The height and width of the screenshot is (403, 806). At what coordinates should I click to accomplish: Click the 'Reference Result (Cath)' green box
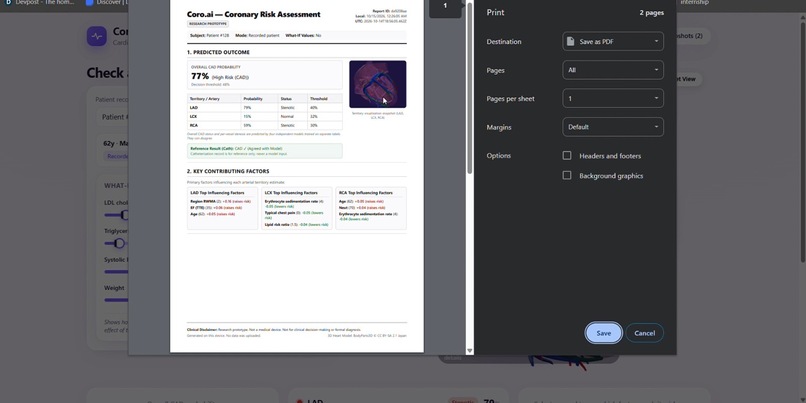(265, 151)
